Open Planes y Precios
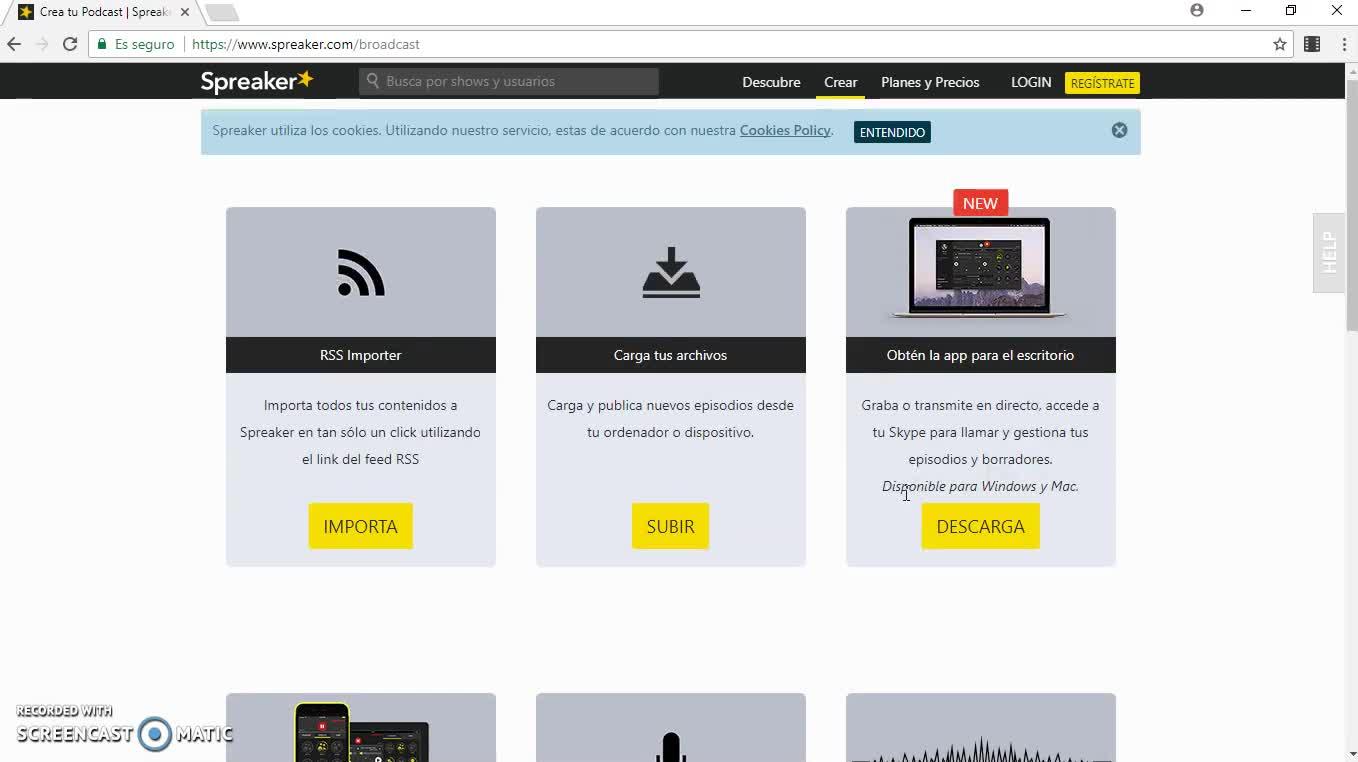The image size is (1358, 762). click(x=930, y=82)
